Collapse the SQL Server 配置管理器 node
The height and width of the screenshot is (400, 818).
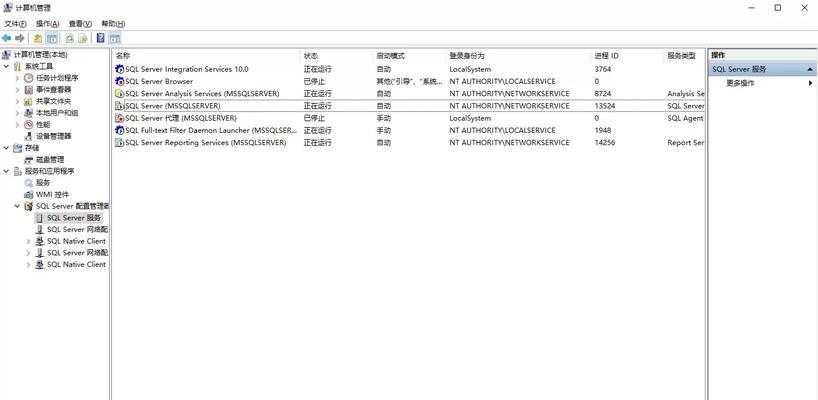[x=17, y=206]
